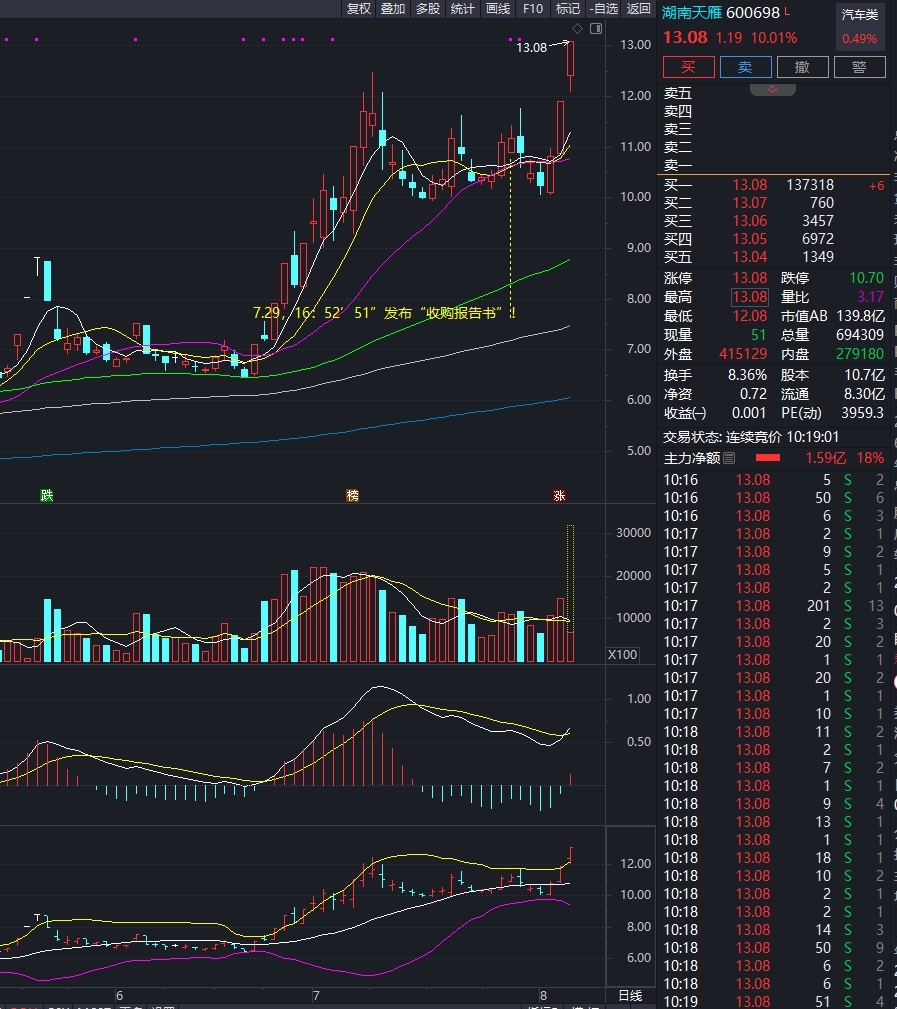Click the yellow 收购报告书 annotation on the chart
Screen dimensions: 897x1009
click(384, 313)
